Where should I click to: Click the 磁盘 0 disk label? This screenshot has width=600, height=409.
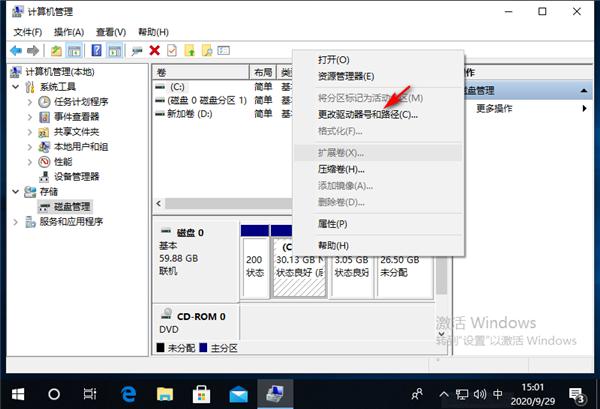pos(190,233)
